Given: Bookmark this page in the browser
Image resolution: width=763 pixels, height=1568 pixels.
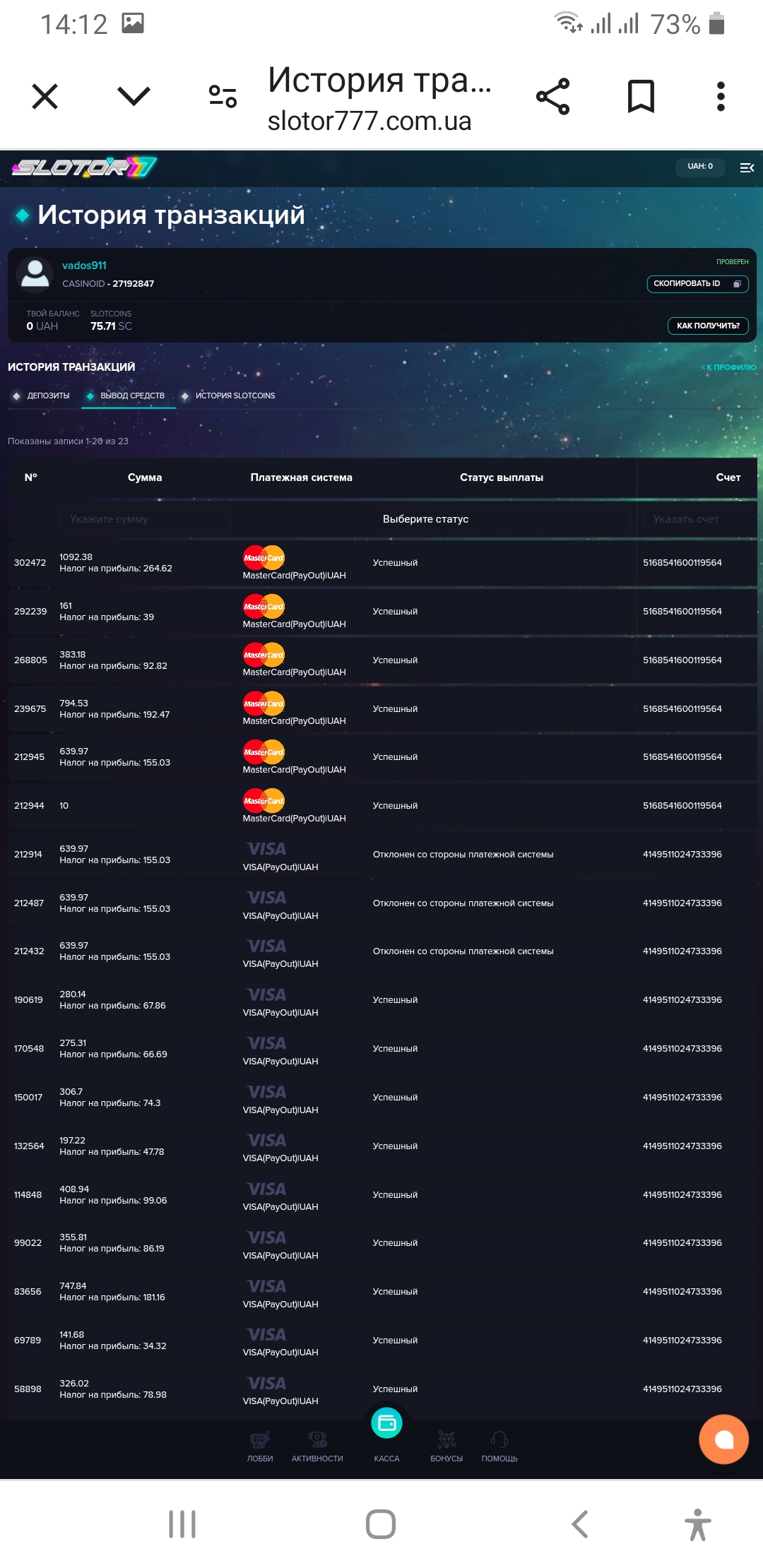Looking at the screenshot, I should tap(641, 97).
